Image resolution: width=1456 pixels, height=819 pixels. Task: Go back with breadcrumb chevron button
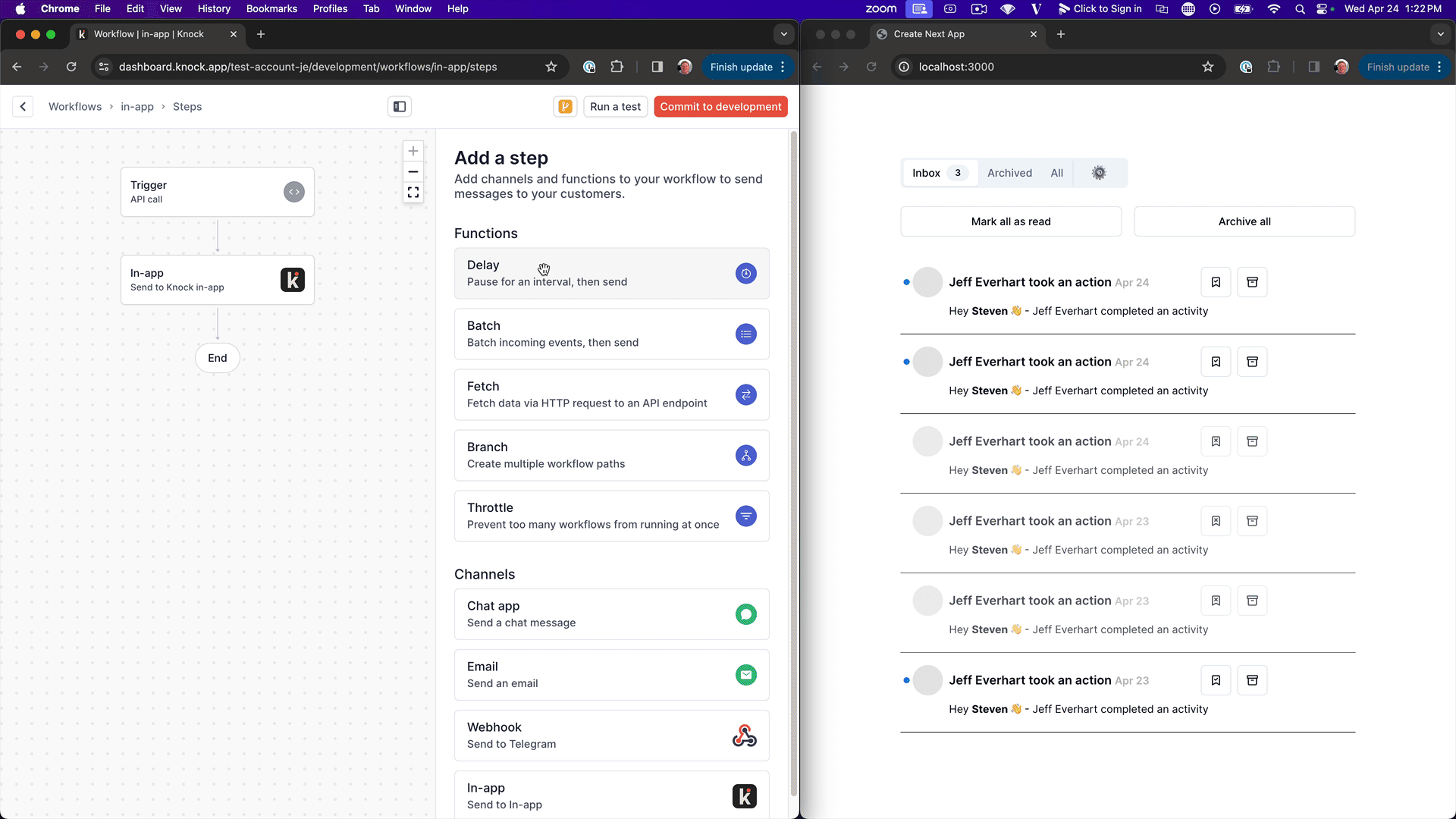[23, 107]
